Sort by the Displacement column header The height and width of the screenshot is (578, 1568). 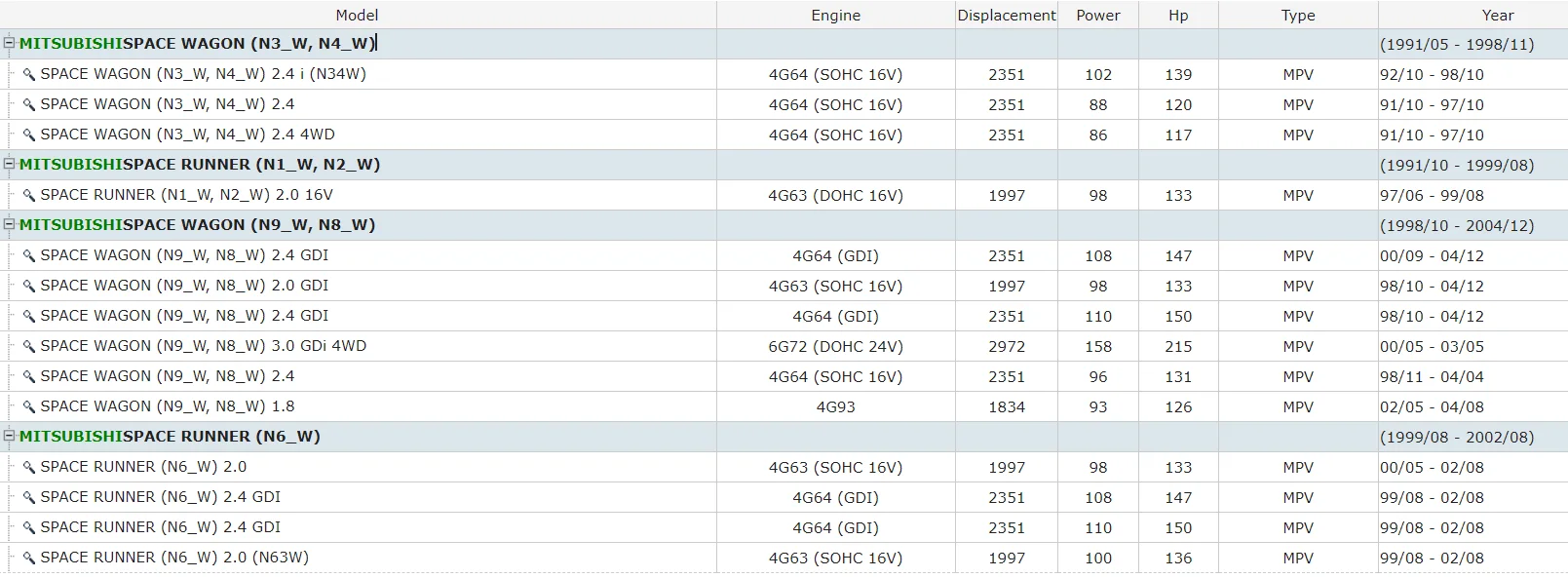[x=1007, y=15]
